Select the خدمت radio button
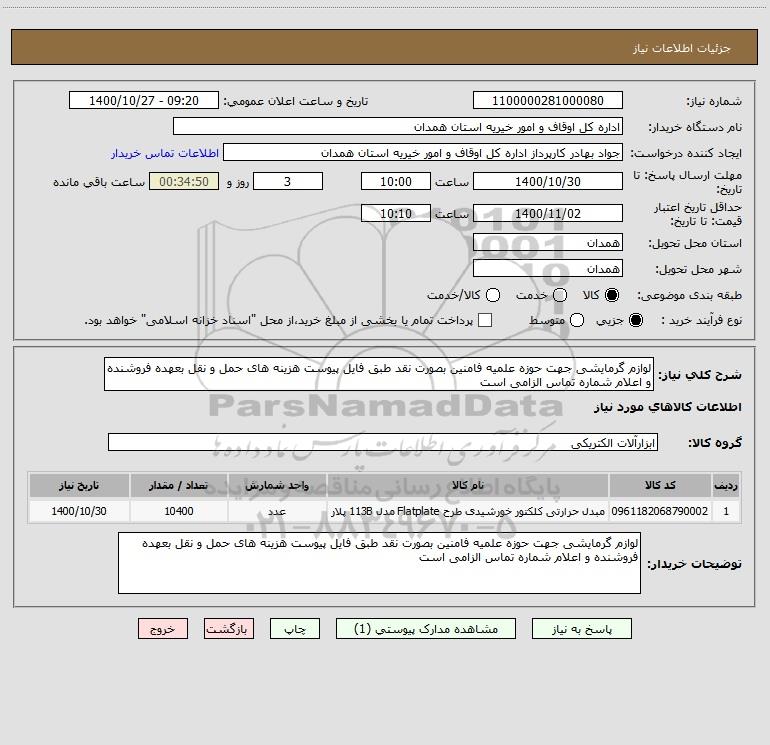 coord(560,295)
